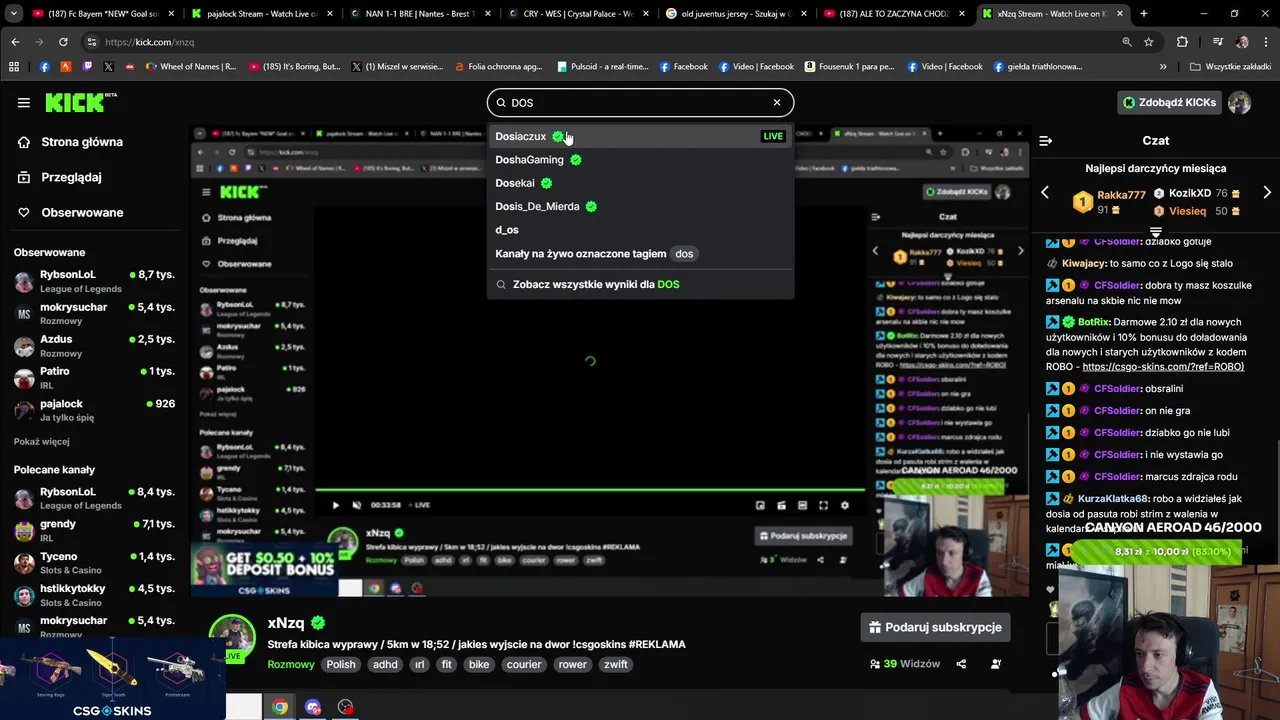Select Dosis_De_Mierda from search results

640,206
